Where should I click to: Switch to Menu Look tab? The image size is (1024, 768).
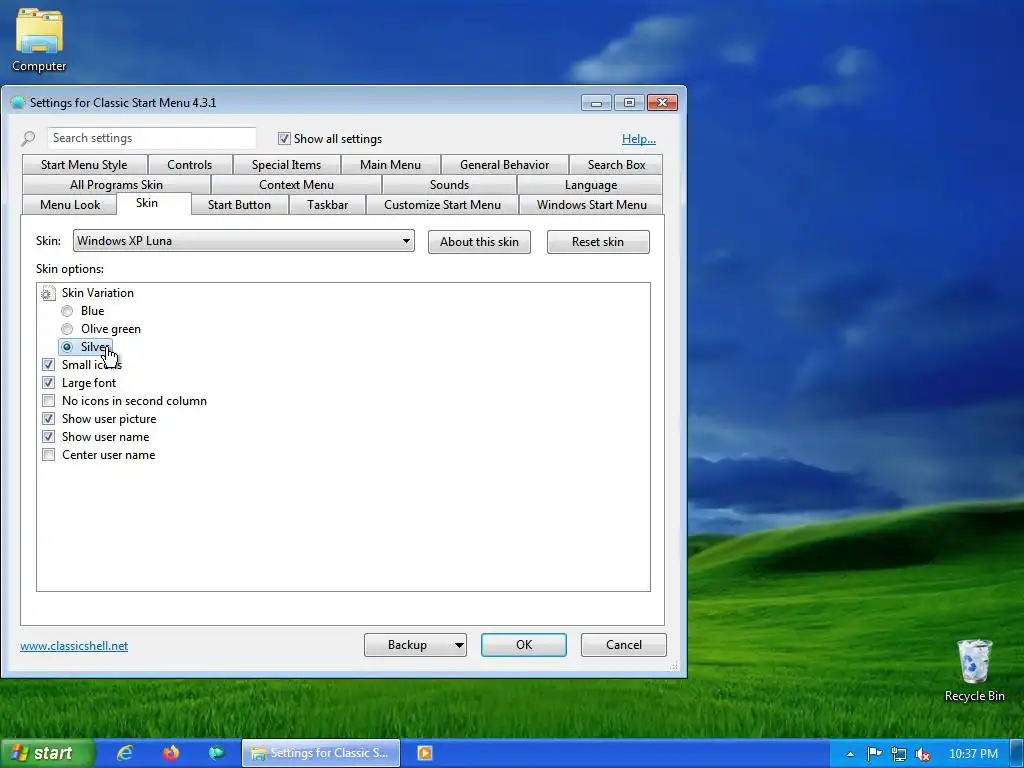pos(70,204)
